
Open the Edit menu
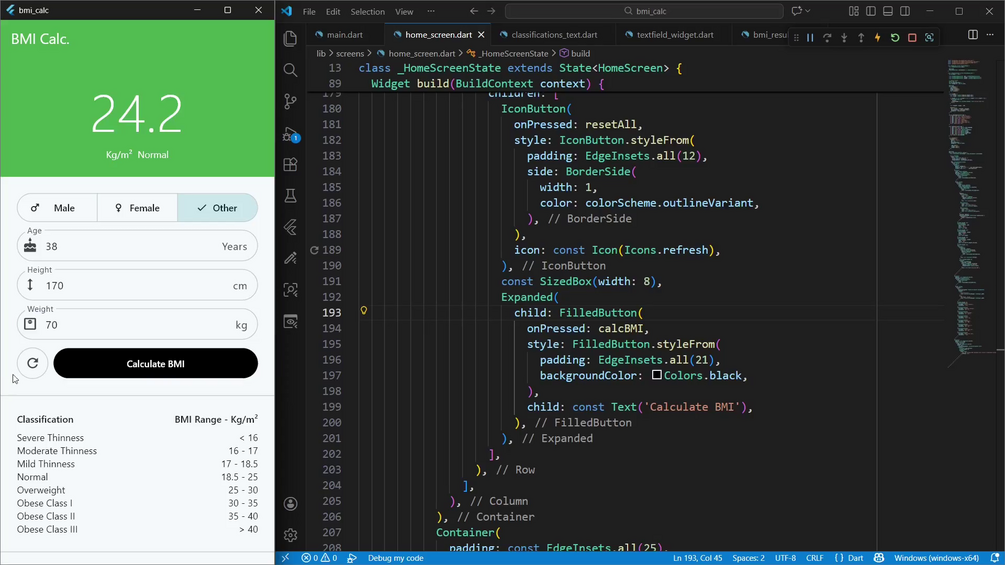[x=333, y=12]
